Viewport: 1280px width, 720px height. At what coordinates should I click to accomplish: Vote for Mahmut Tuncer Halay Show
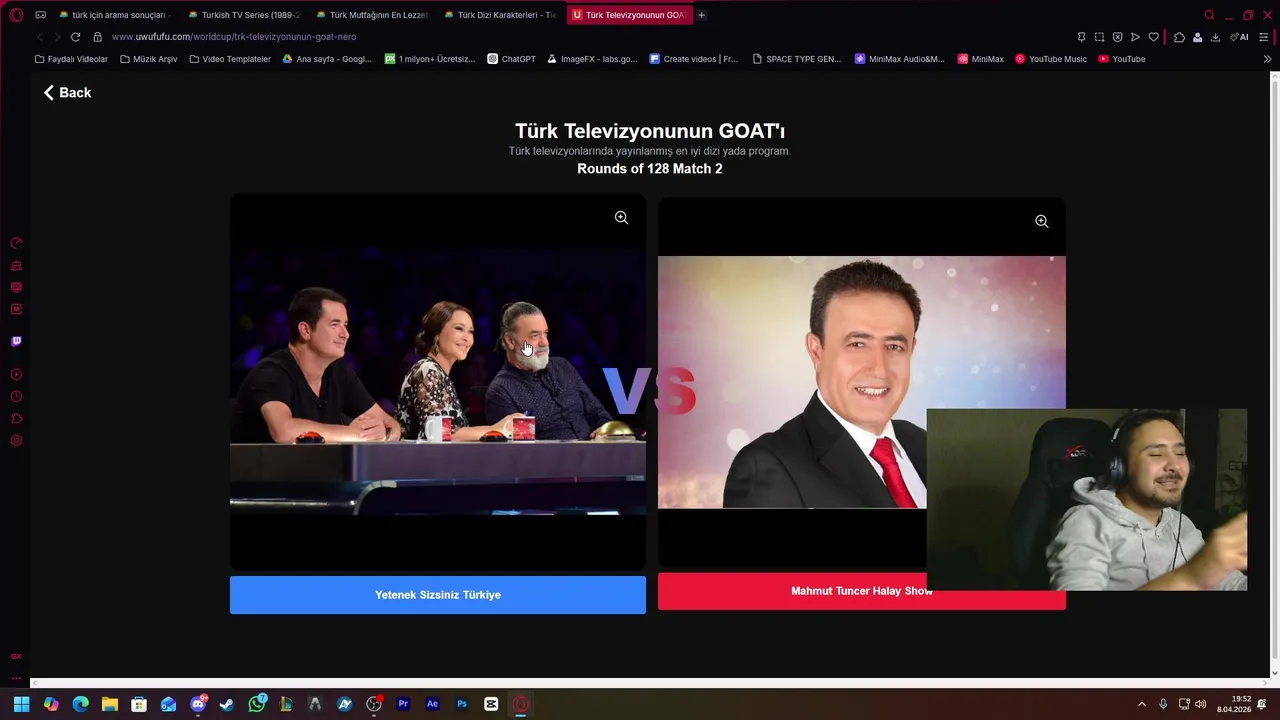pos(861,591)
